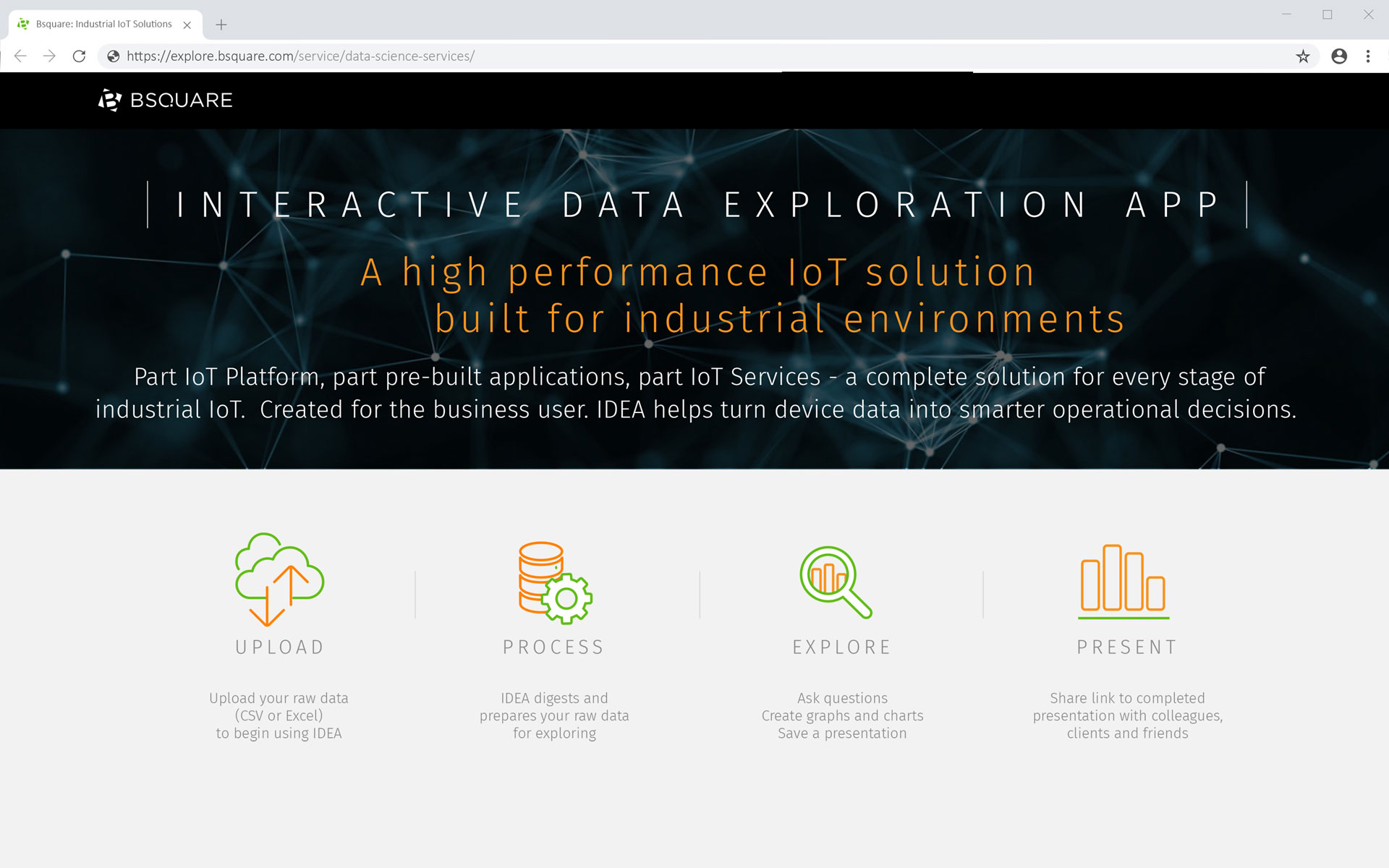Select the Bsquare Industrial IoT Solutions tab
Screen dimensions: 1389x868
pos(103,24)
